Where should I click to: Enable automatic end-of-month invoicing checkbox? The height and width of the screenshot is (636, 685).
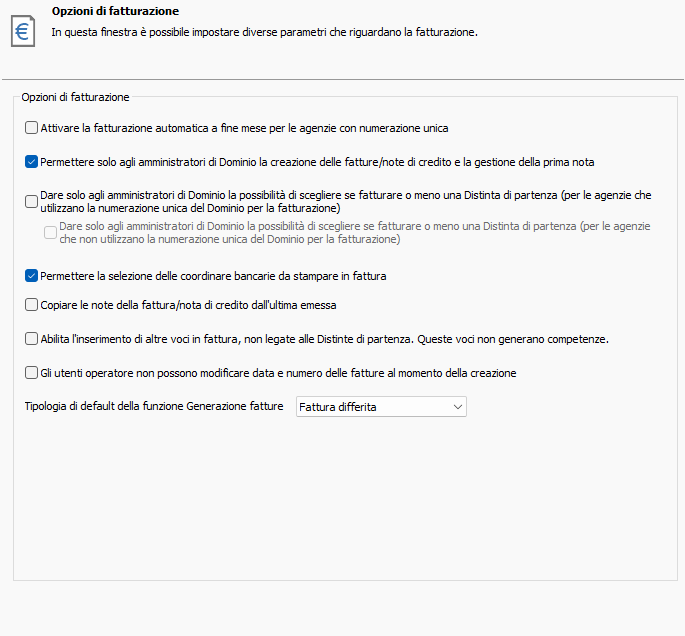[31, 128]
